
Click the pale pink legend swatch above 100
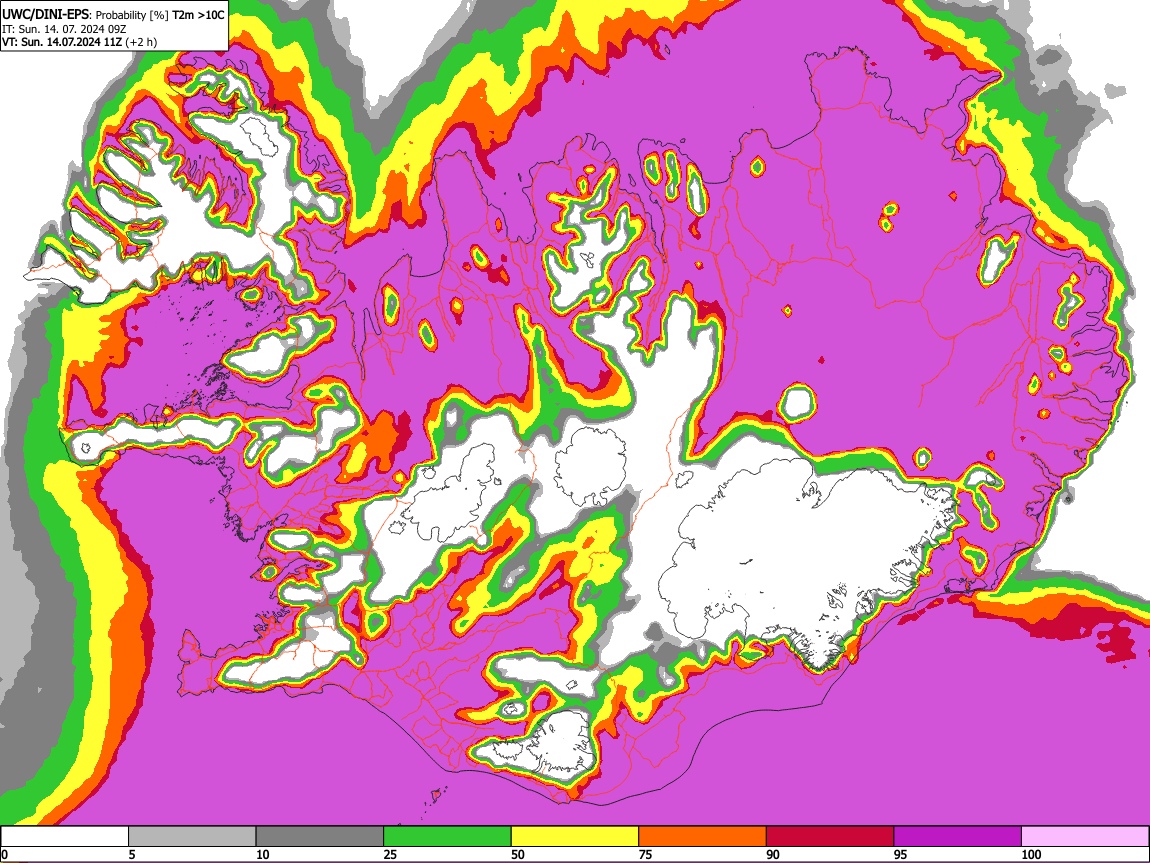coord(1085,837)
